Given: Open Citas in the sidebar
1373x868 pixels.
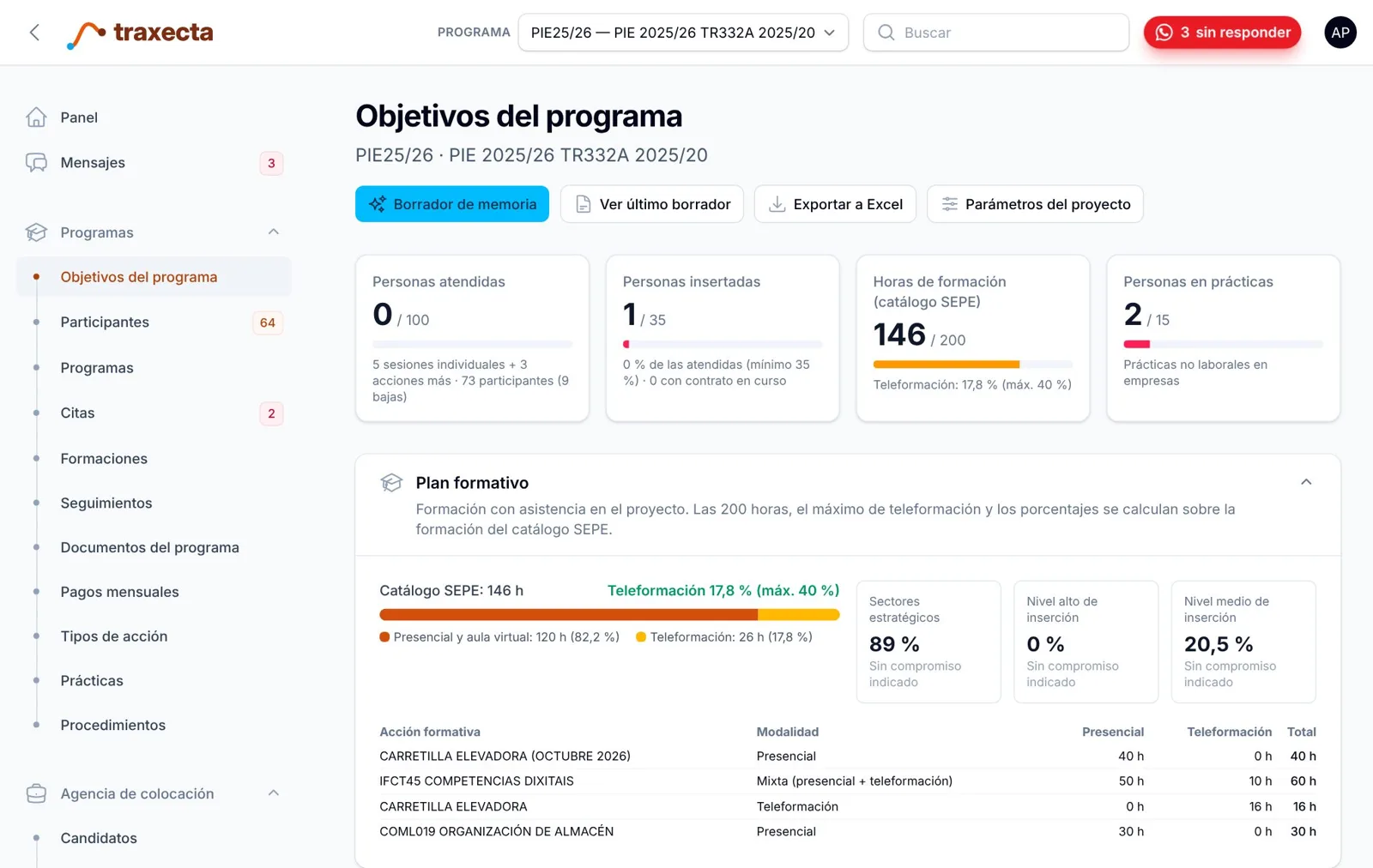Looking at the screenshot, I should click(154, 413).
